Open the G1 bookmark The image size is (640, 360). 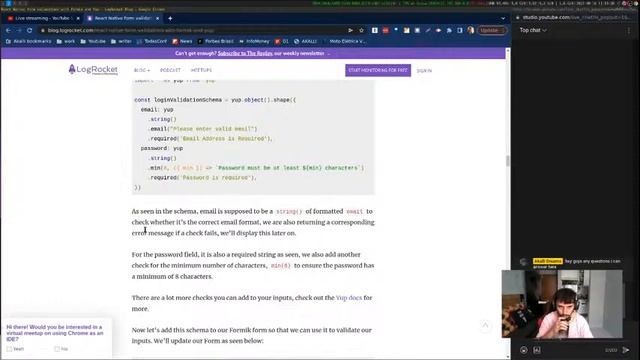(282, 41)
